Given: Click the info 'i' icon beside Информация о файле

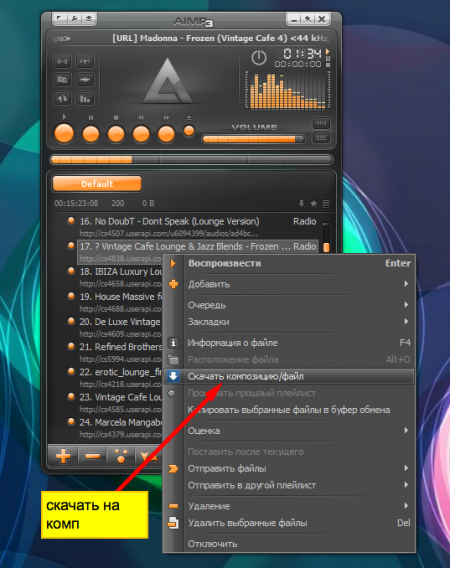Looking at the screenshot, I should (x=173, y=342).
